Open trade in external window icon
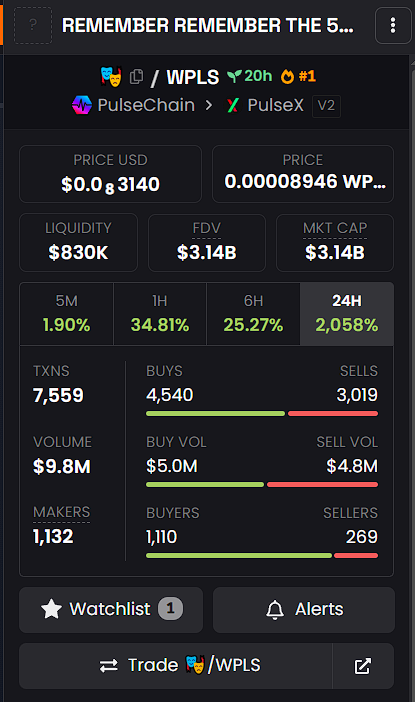415x702 pixels. click(363, 666)
